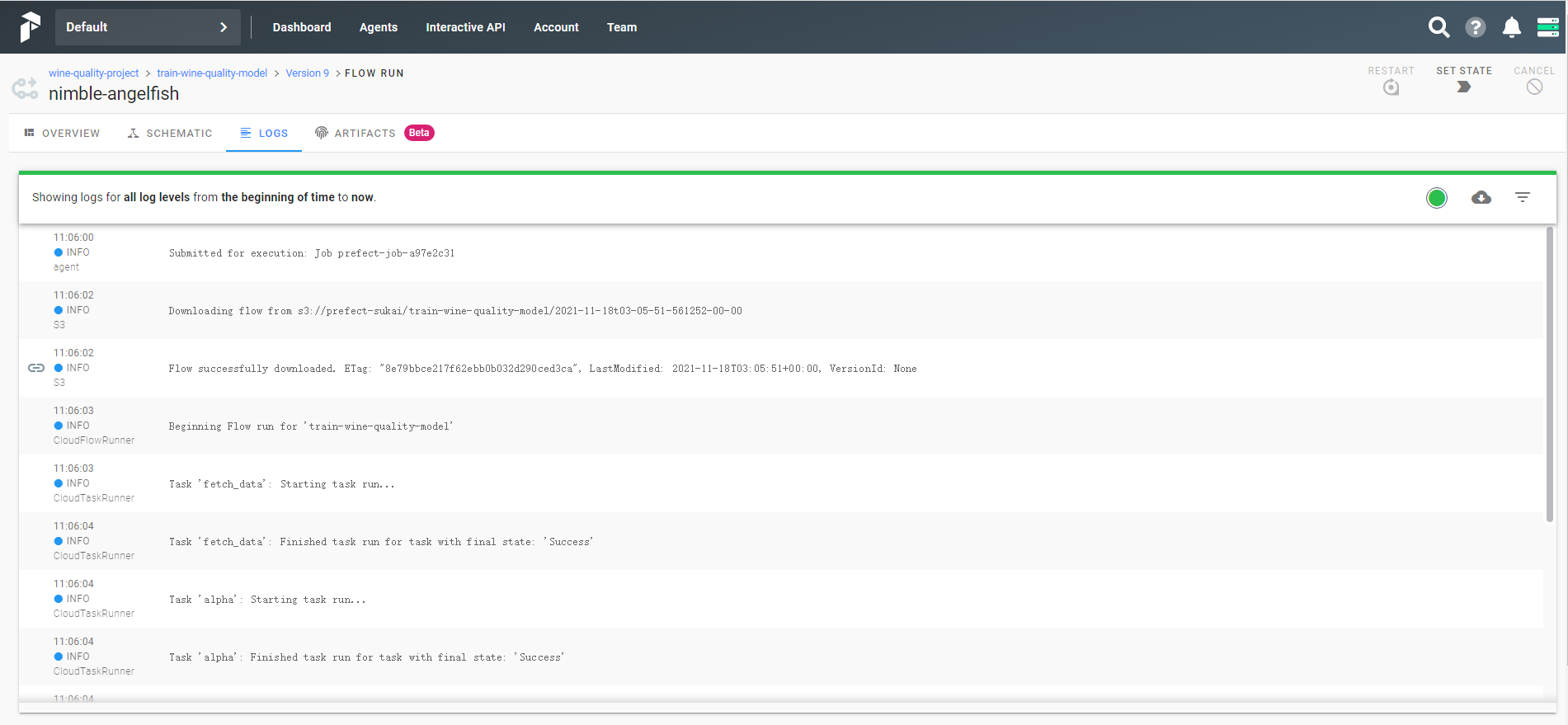Click INFO level dot of 'Submitted for execution' row

59,252
